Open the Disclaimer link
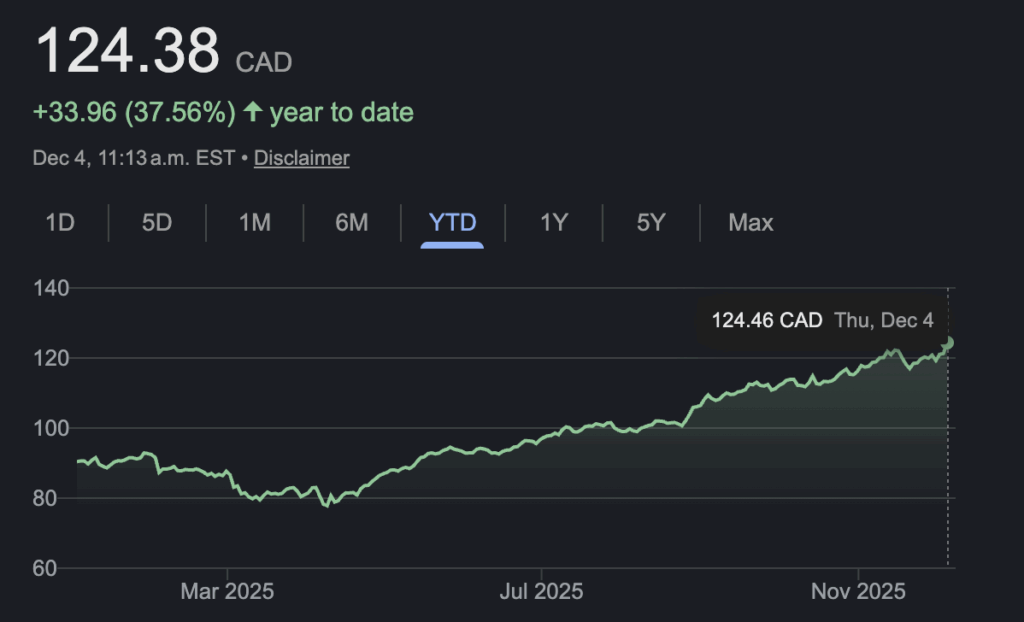 (x=301, y=158)
